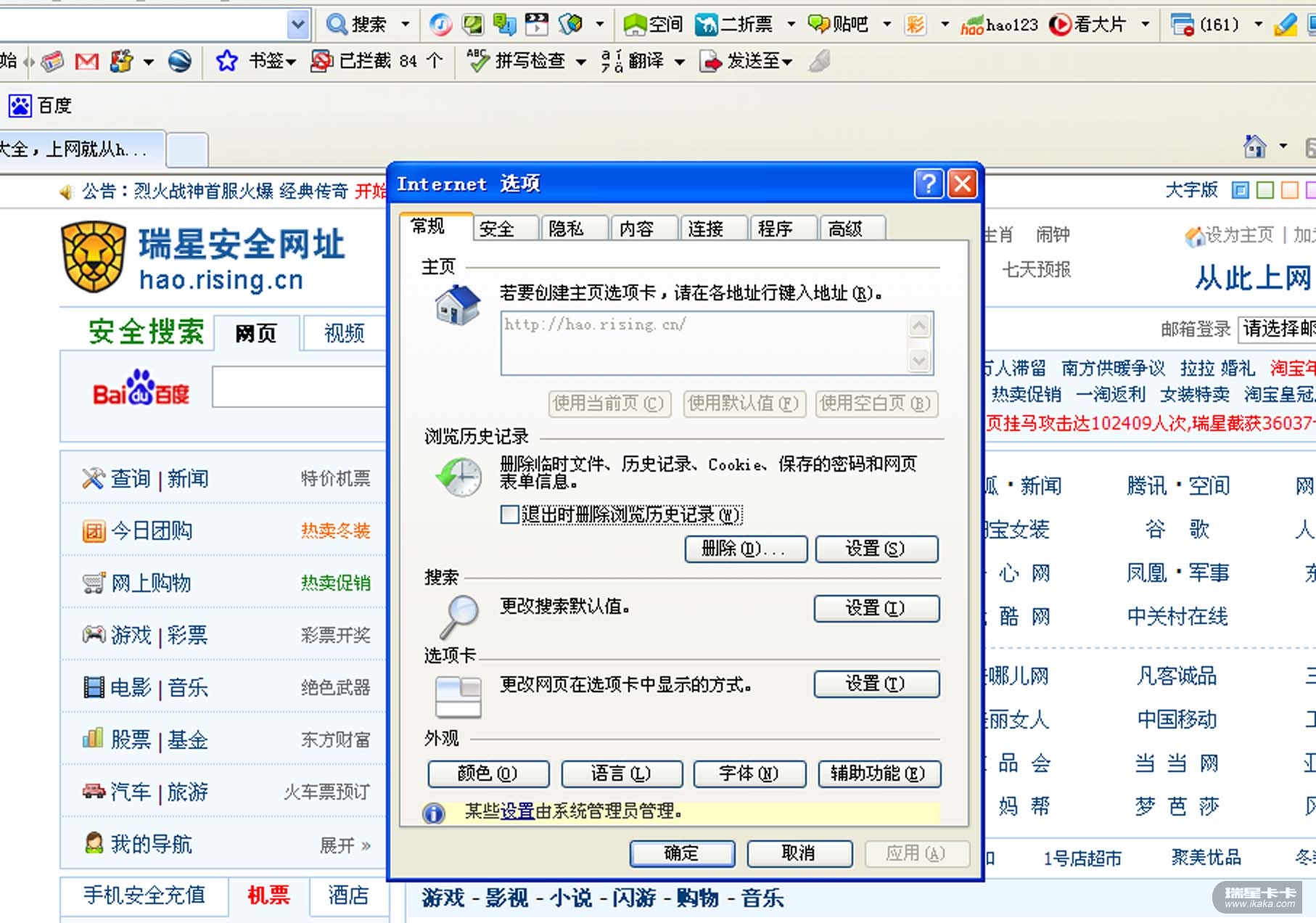Click the 取消 button
This screenshot has width=1316, height=923.
point(799,853)
